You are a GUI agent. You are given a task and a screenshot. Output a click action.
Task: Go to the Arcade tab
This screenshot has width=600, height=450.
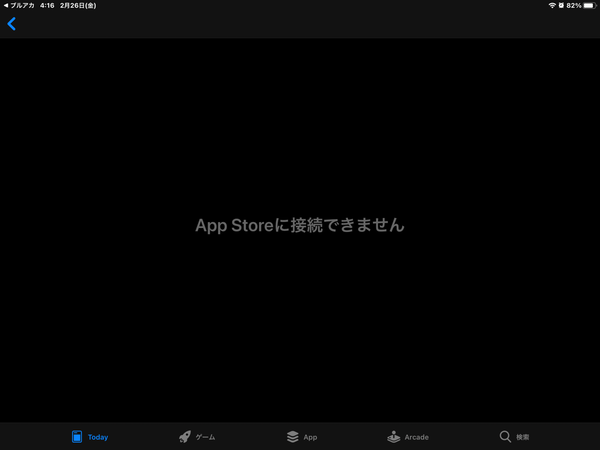pyautogui.click(x=408, y=437)
